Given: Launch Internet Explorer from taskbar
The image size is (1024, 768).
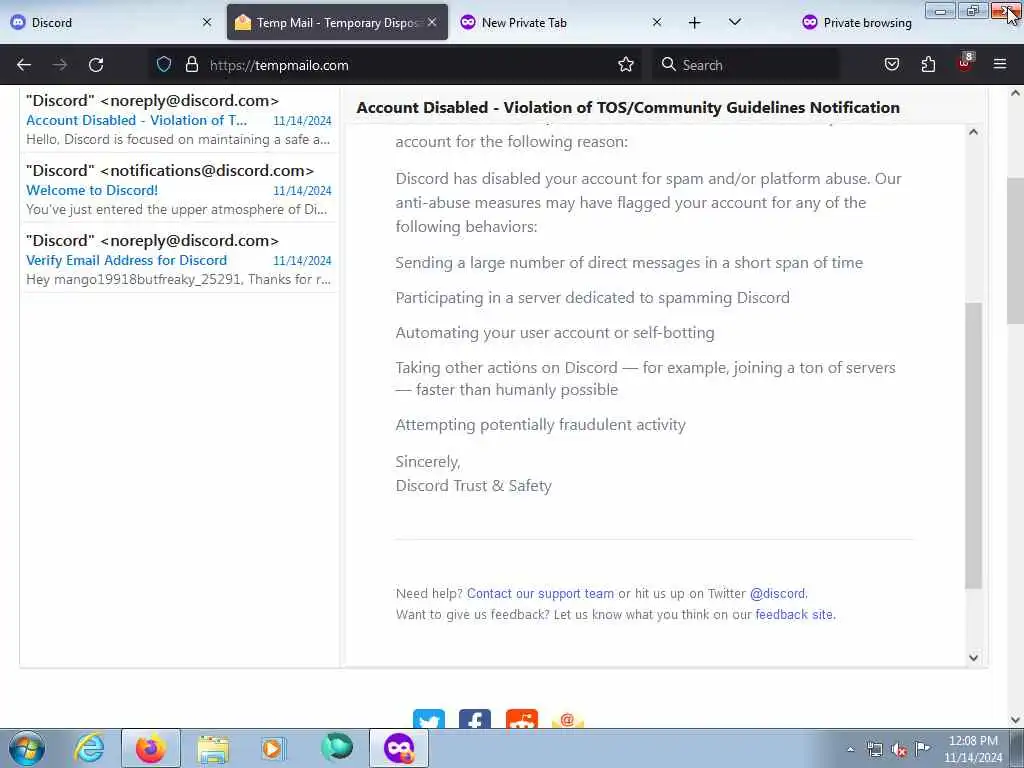Looking at the screenshot, I should pos(89,748).
